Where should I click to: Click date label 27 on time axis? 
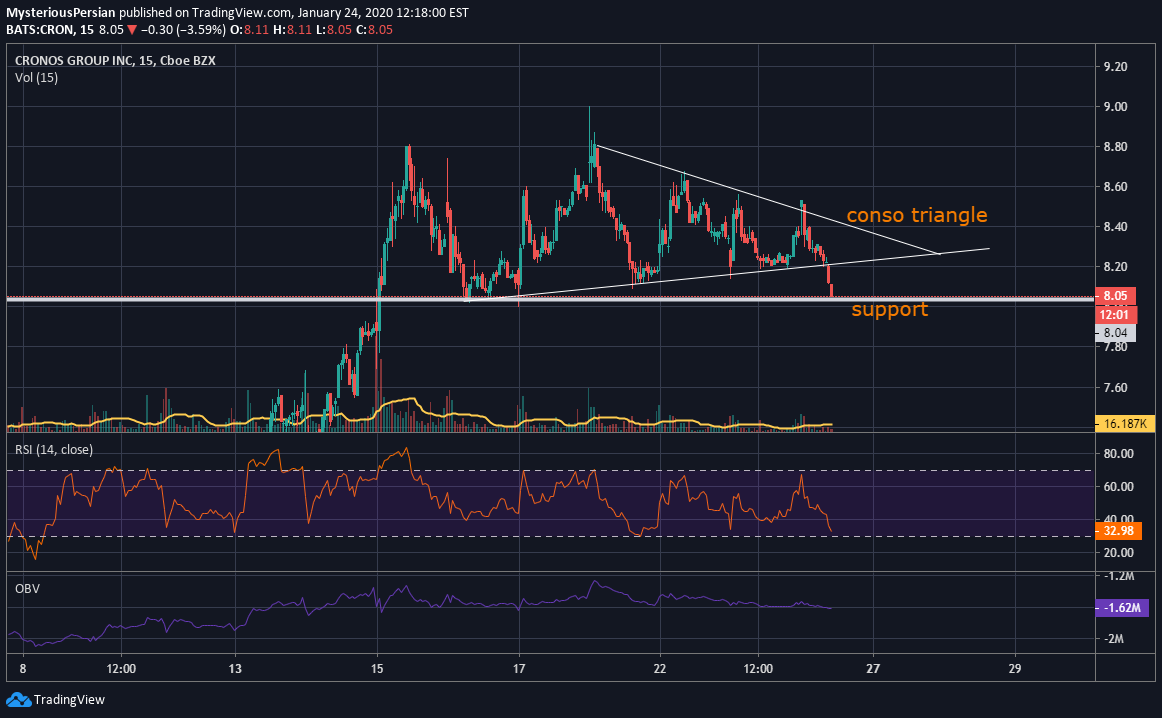pos(873,669)
